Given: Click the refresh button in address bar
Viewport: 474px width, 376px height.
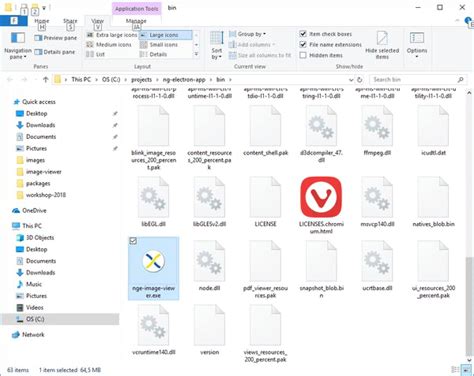Looking at the screenshot, I should pos(360,80).
